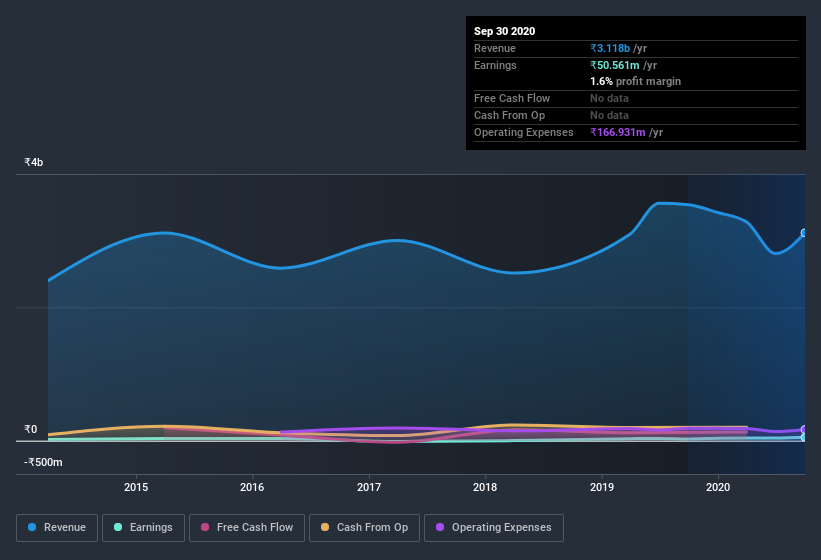Click the ₹4b y-axis label
This screenshot has width=821, height=560.
point(34,162)
